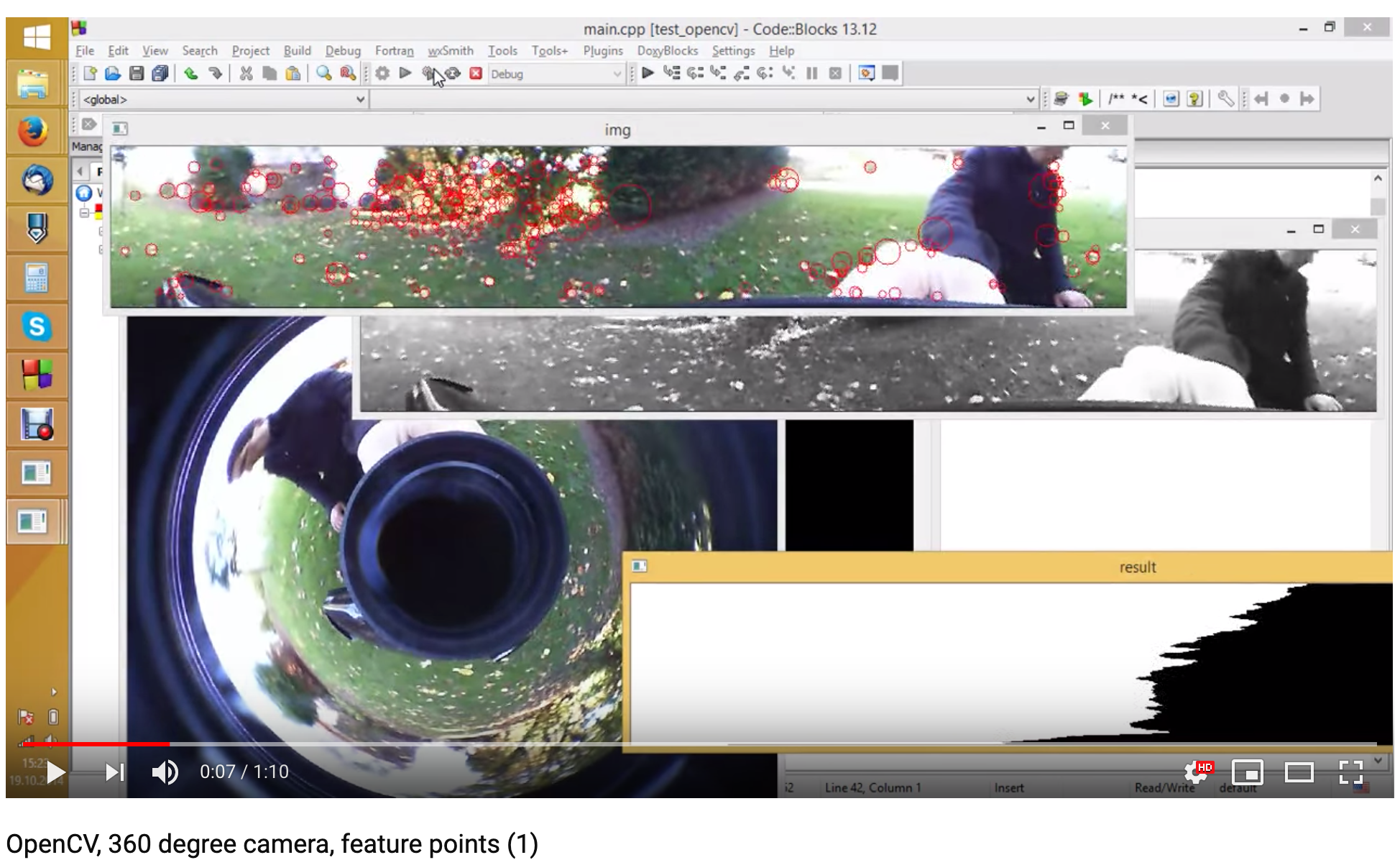Abort the build with the red X icon
Viewport: 1400px width, 860px height.
pos(476,73)
